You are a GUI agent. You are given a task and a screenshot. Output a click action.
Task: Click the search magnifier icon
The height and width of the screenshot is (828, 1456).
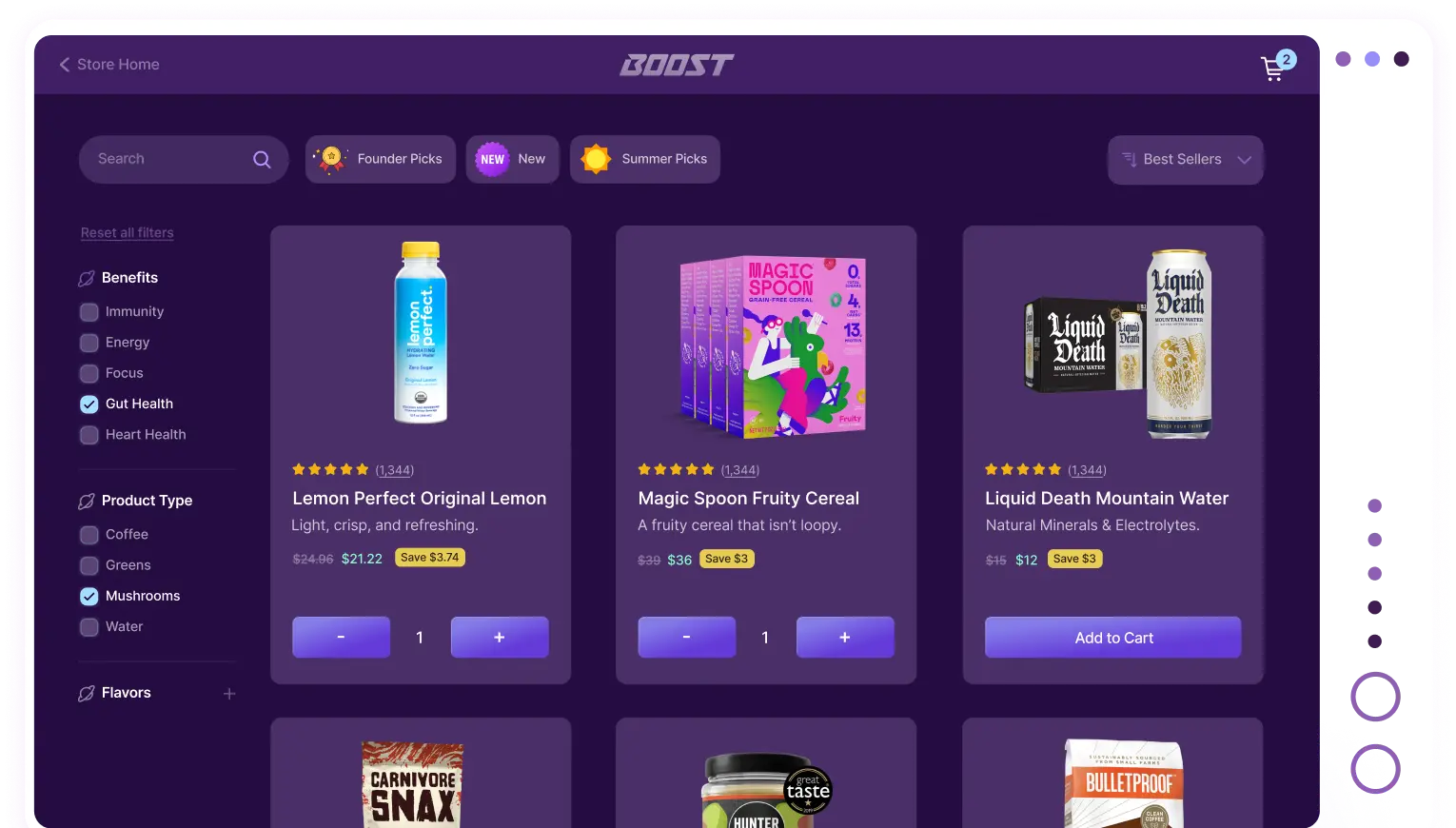coord(262,160)
